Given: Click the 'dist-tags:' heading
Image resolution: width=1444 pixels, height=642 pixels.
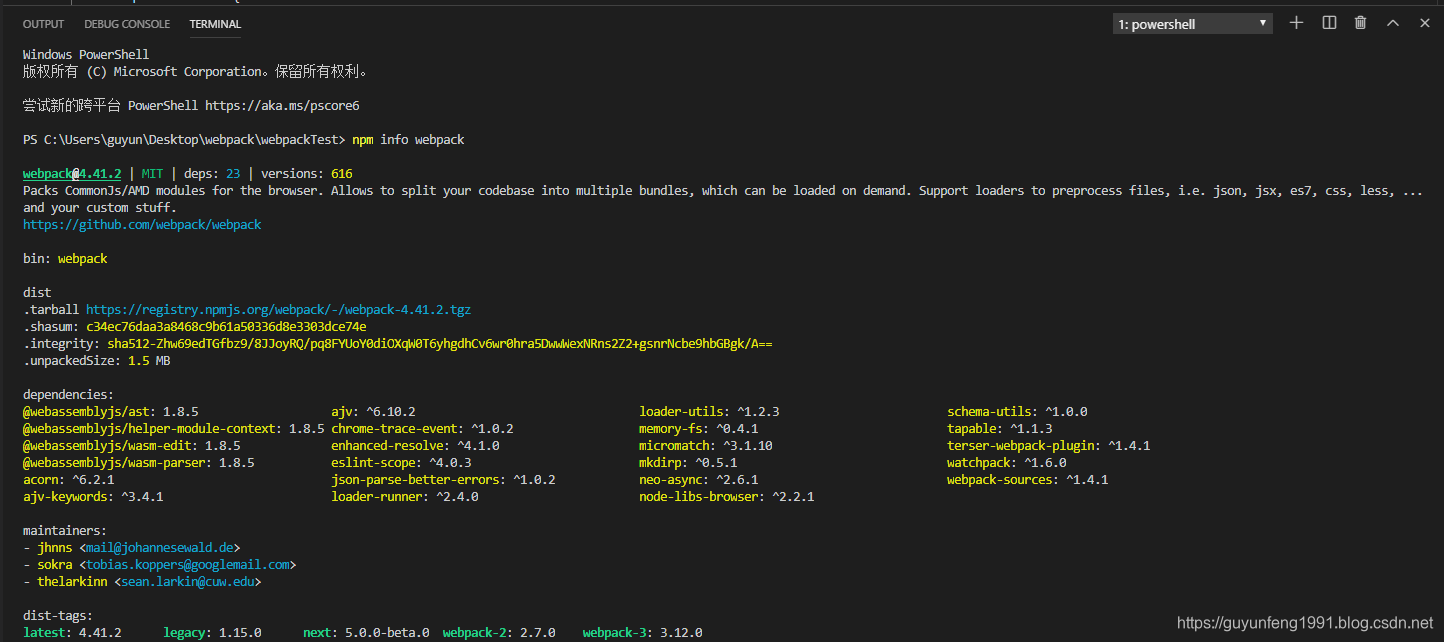Looking at the screenshot, I should tap(58, 616).
